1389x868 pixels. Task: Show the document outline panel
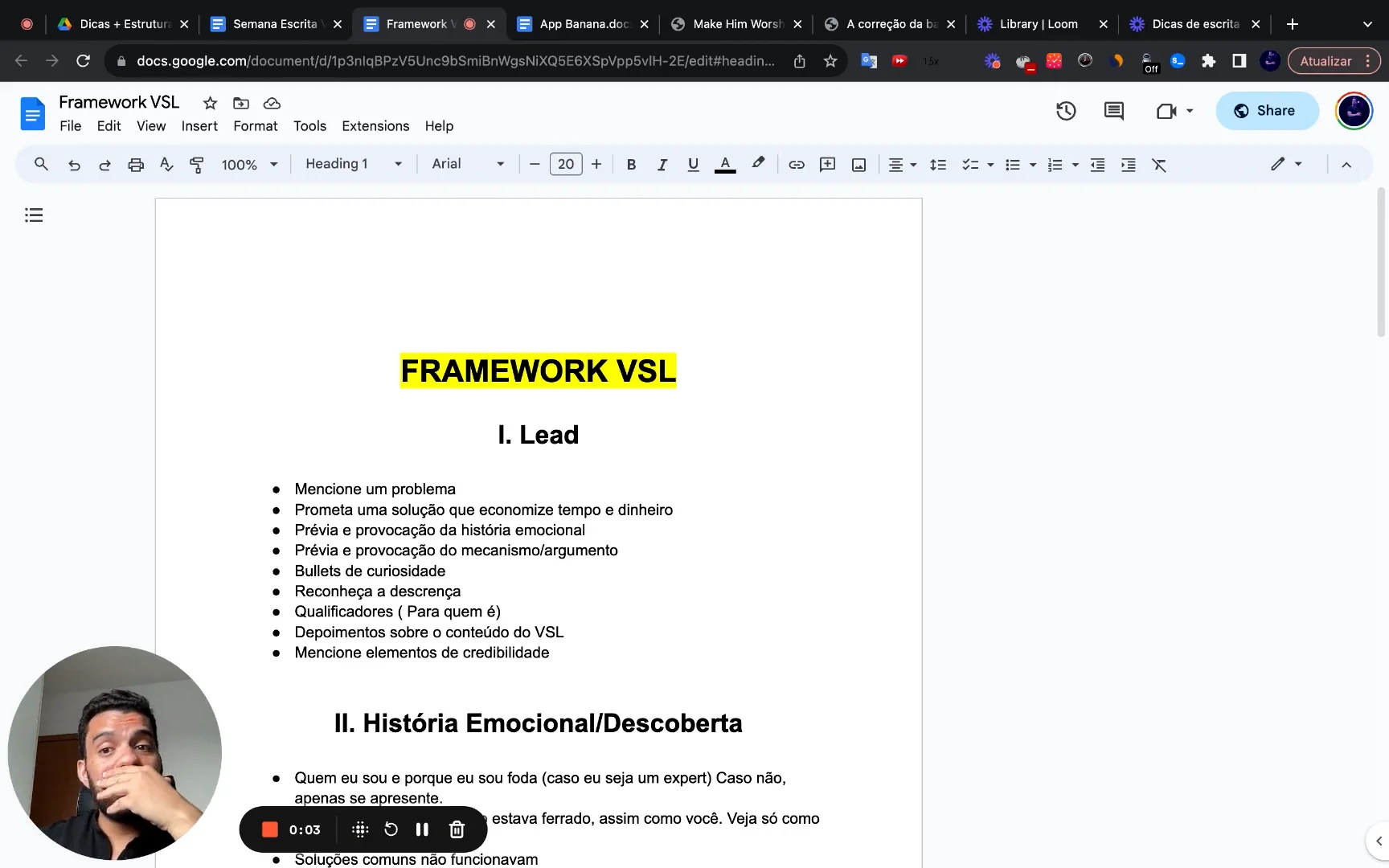pyautogui.click(x=34, y=215)
